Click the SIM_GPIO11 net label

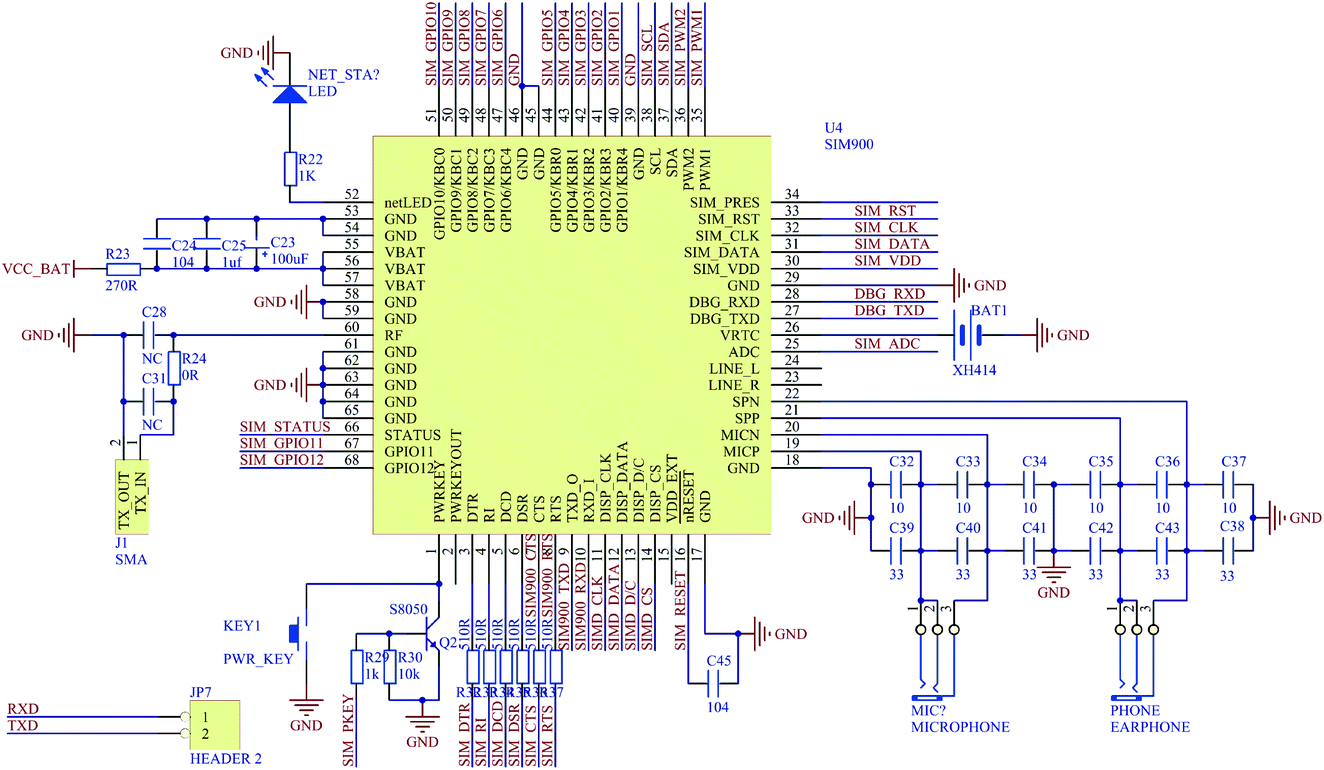point(282,443)
